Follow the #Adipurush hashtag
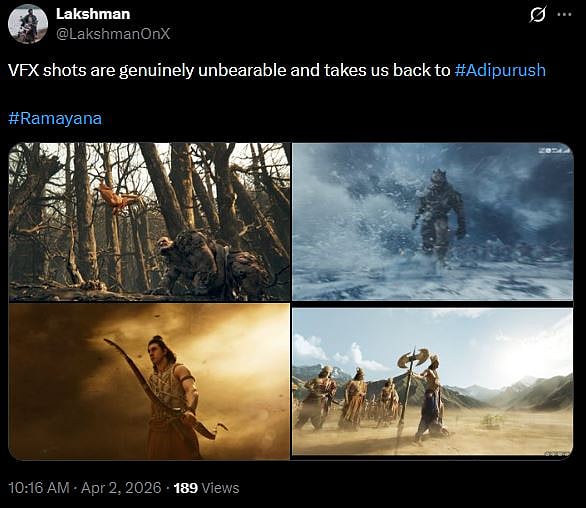This screenshot has height=508, width=586. [x=500, y=70]
